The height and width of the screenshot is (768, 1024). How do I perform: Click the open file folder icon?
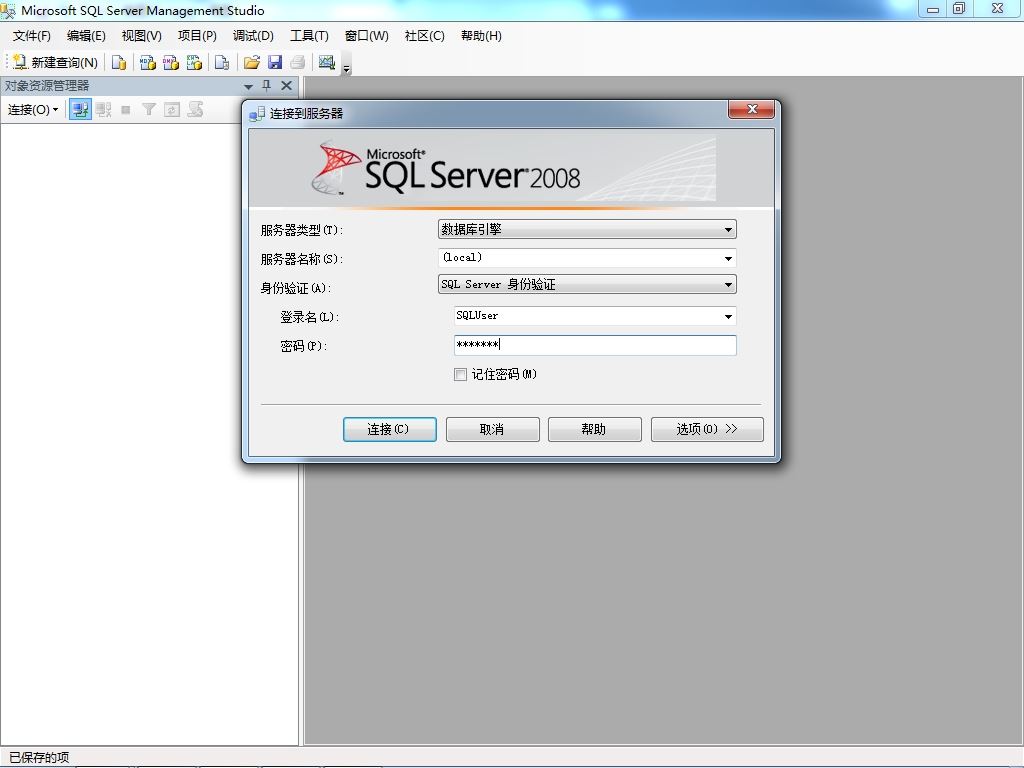[251, 62]
